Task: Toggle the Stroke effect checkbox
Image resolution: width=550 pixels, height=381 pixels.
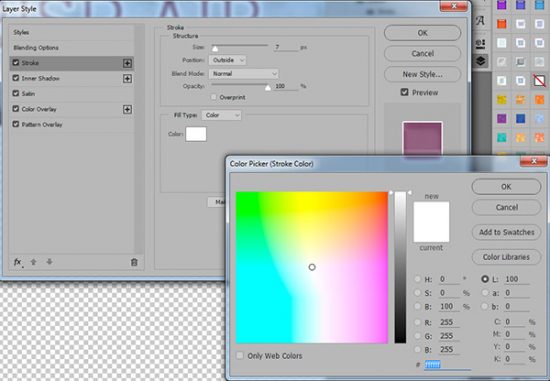Action: pos(16,62)
